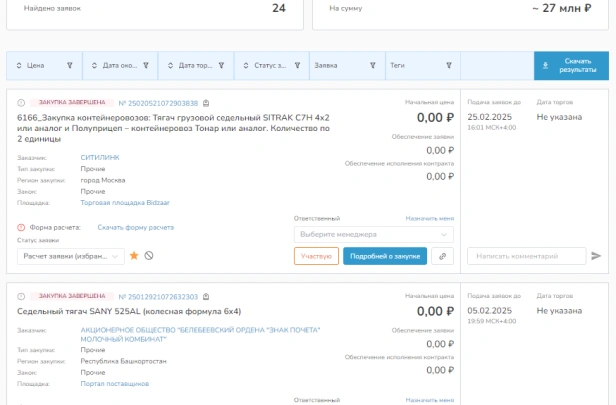Click the Скачать результаты button
This screenshot has width=616, height=405.
[571, 66]
